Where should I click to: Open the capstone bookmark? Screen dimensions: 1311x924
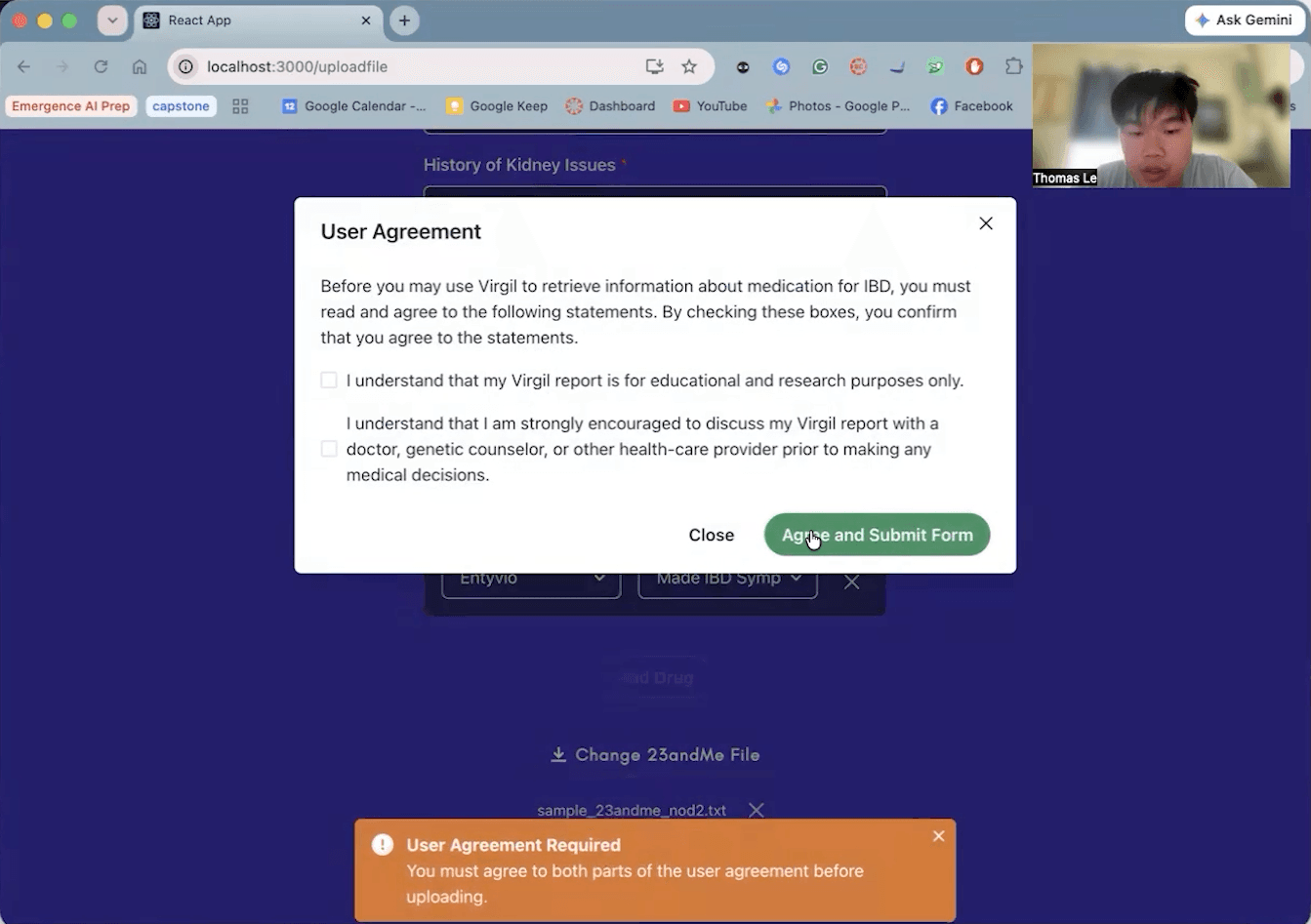click(181, 106)
